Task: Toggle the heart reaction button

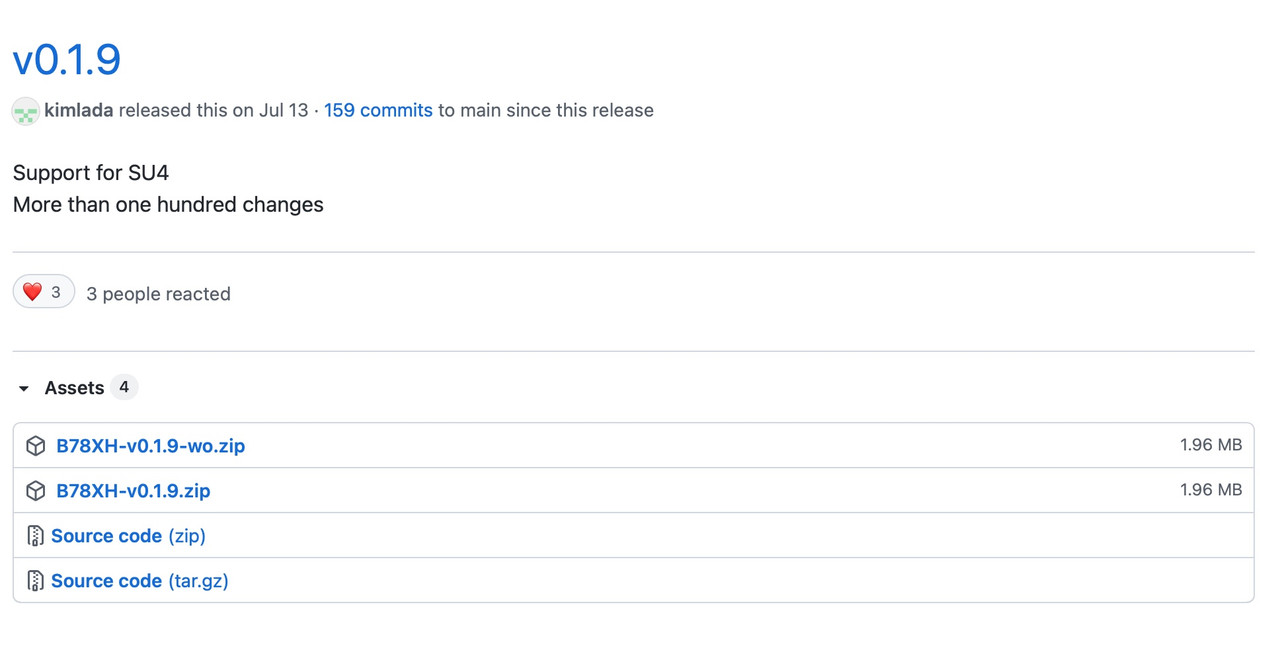Action: coord(44,292)
